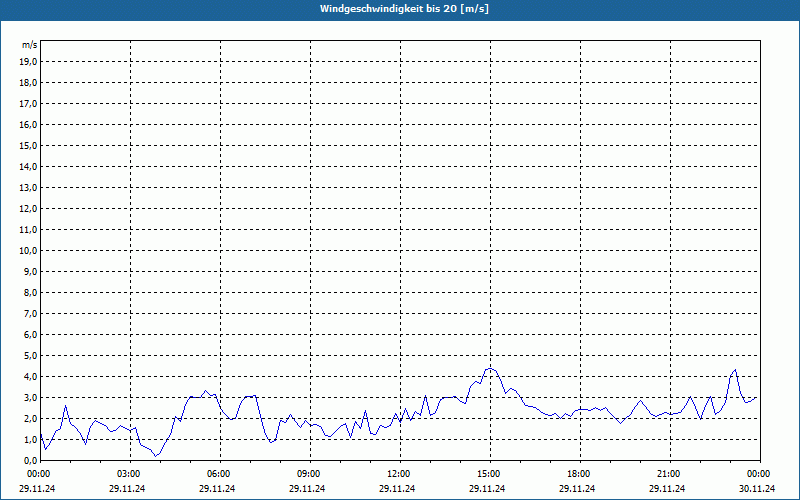The height and width of the screenshot is (500, 800).
Task: Click the lowest dip of the curve before 04:00
Action: [155, 456]
